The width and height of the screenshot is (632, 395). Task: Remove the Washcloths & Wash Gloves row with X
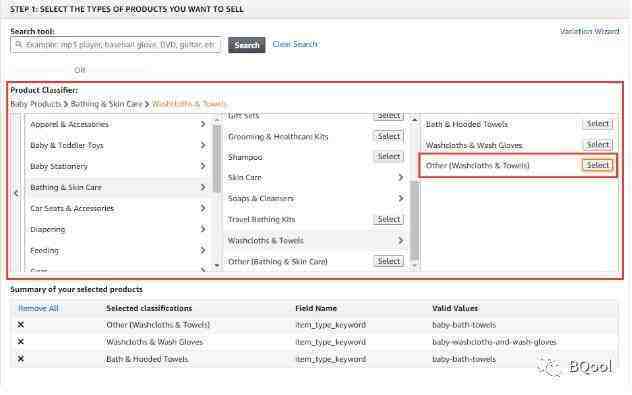click(x=21, y=342)
